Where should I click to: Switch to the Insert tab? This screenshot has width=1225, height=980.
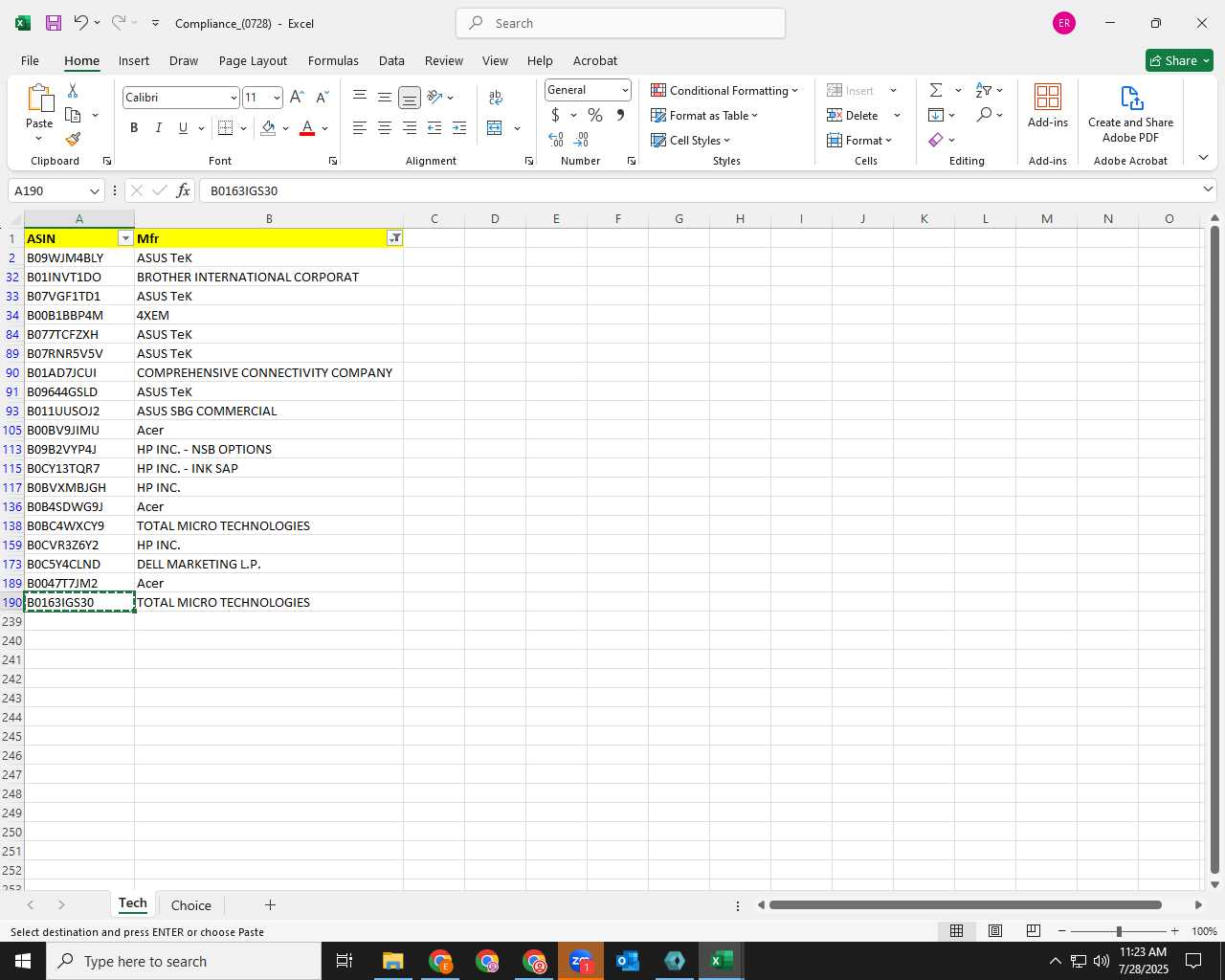134,60
